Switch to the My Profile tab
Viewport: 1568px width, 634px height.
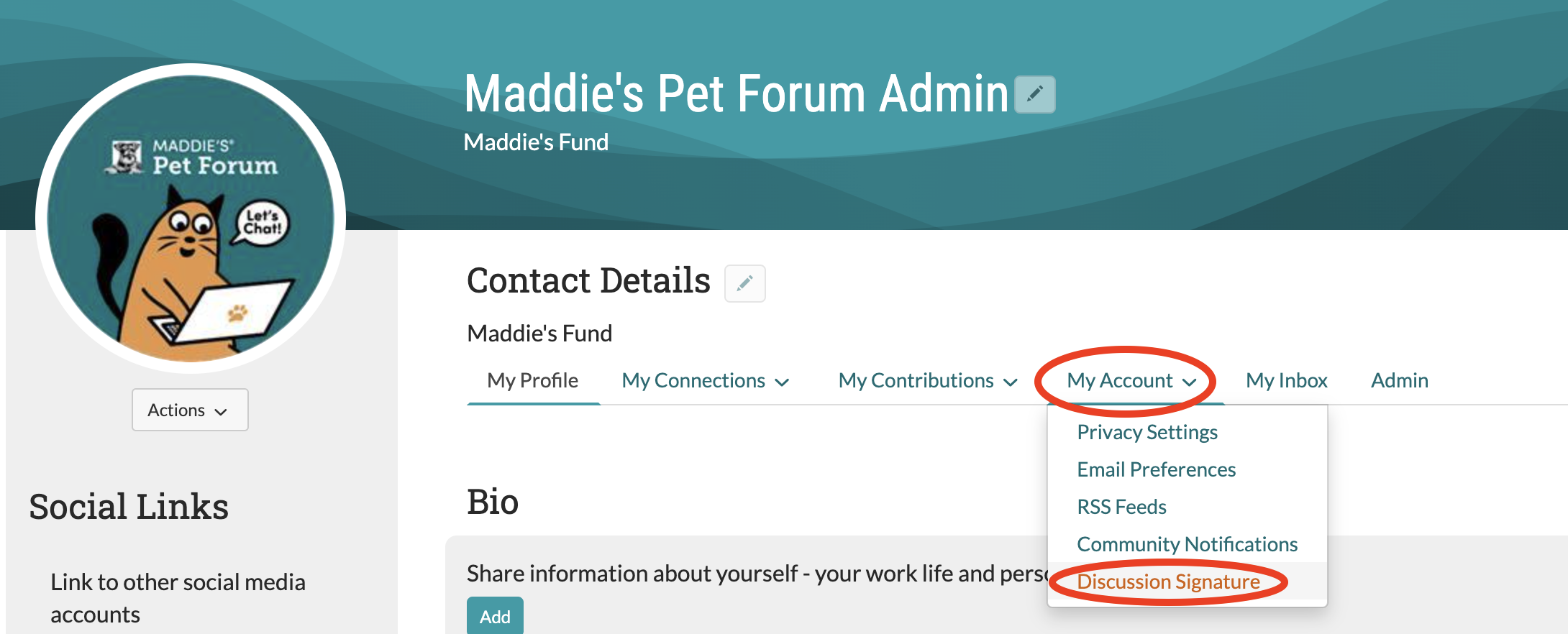[533, 380]
